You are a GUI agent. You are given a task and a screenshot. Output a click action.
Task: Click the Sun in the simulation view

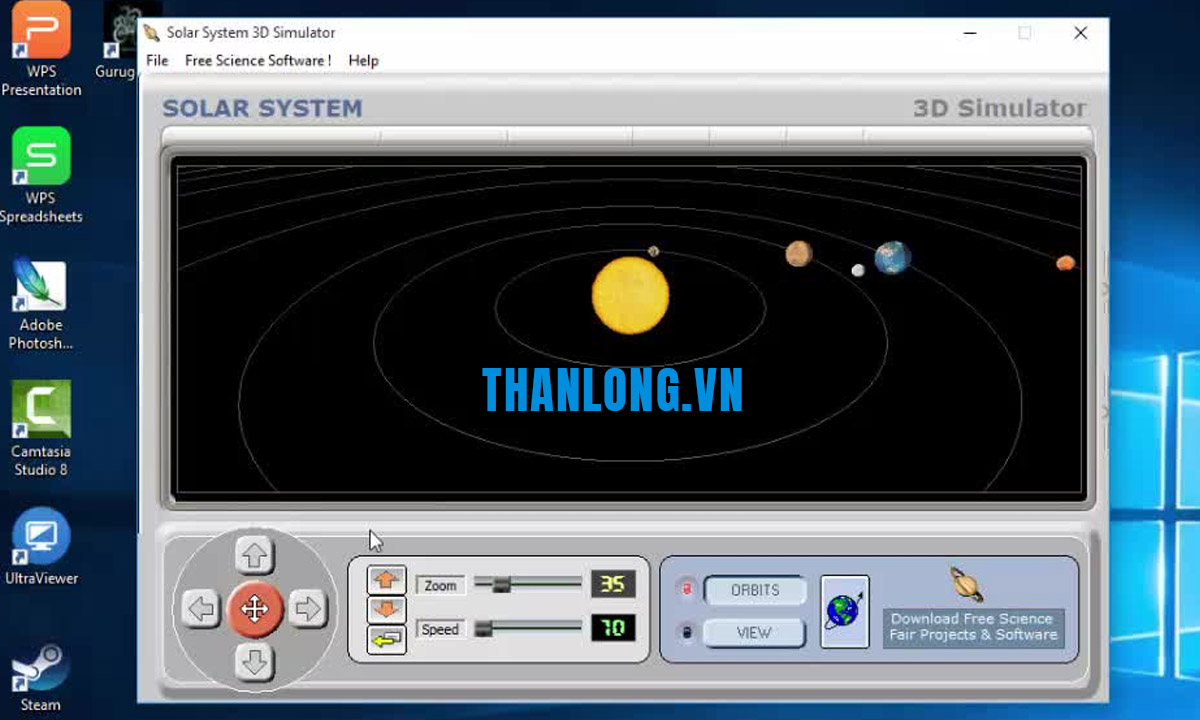pyautogui.click(x=630, y=295)
